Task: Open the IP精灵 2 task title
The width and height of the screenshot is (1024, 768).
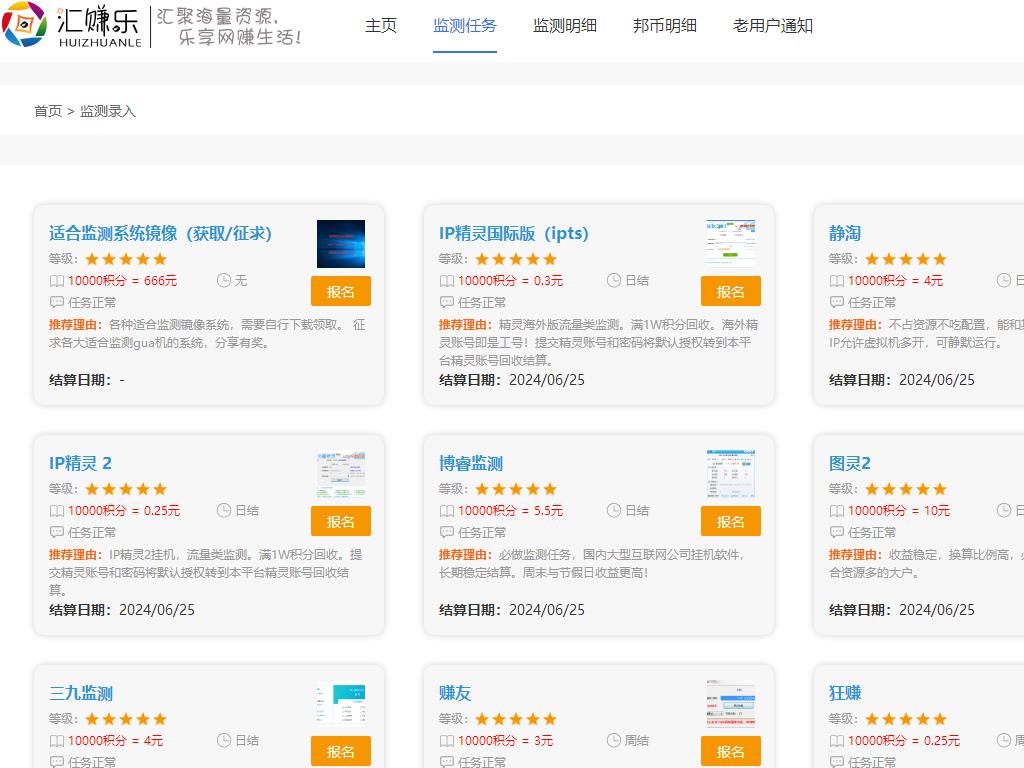Action: pos(80,463)
